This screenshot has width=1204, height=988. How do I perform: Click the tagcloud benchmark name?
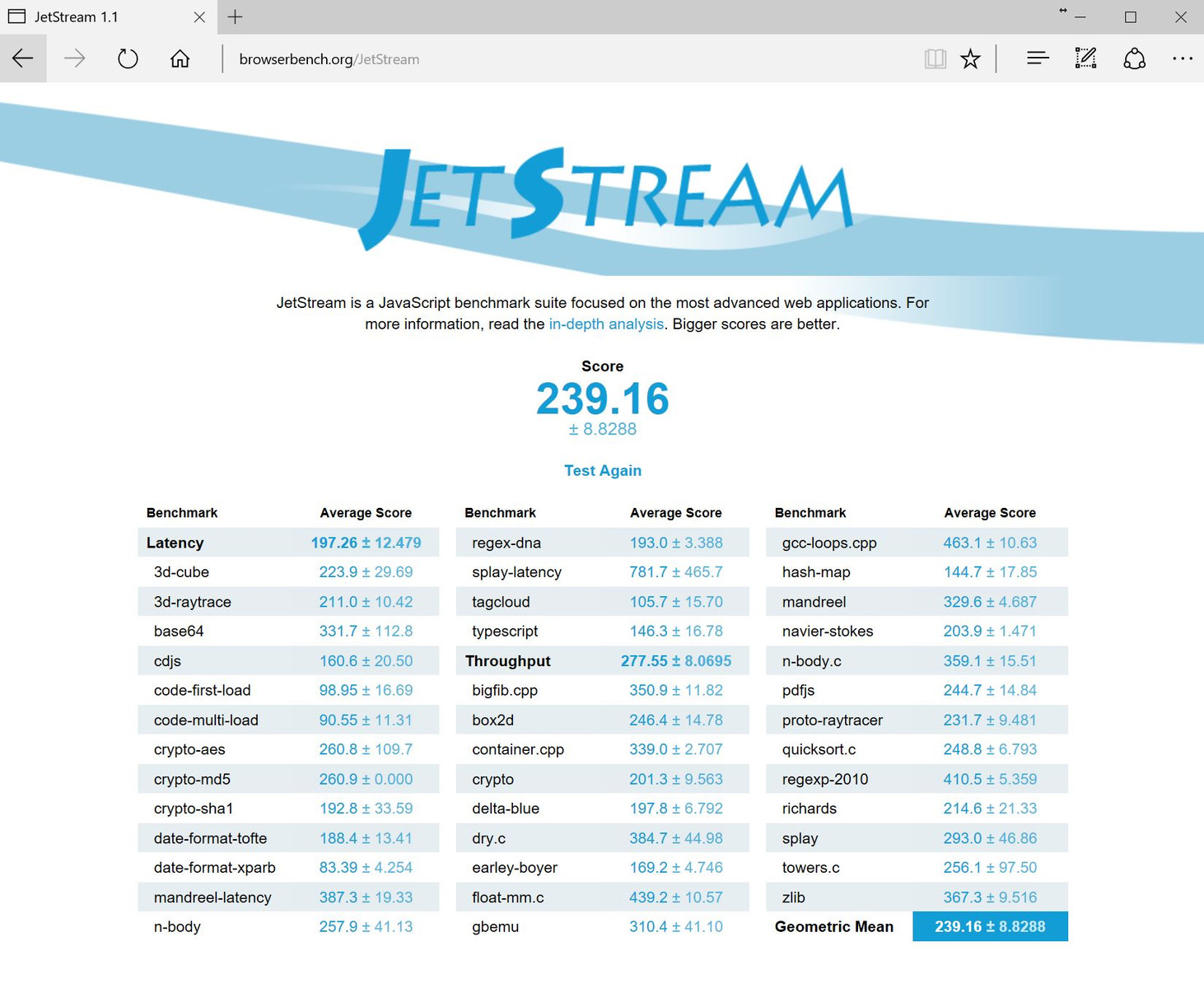click(501, 602)
